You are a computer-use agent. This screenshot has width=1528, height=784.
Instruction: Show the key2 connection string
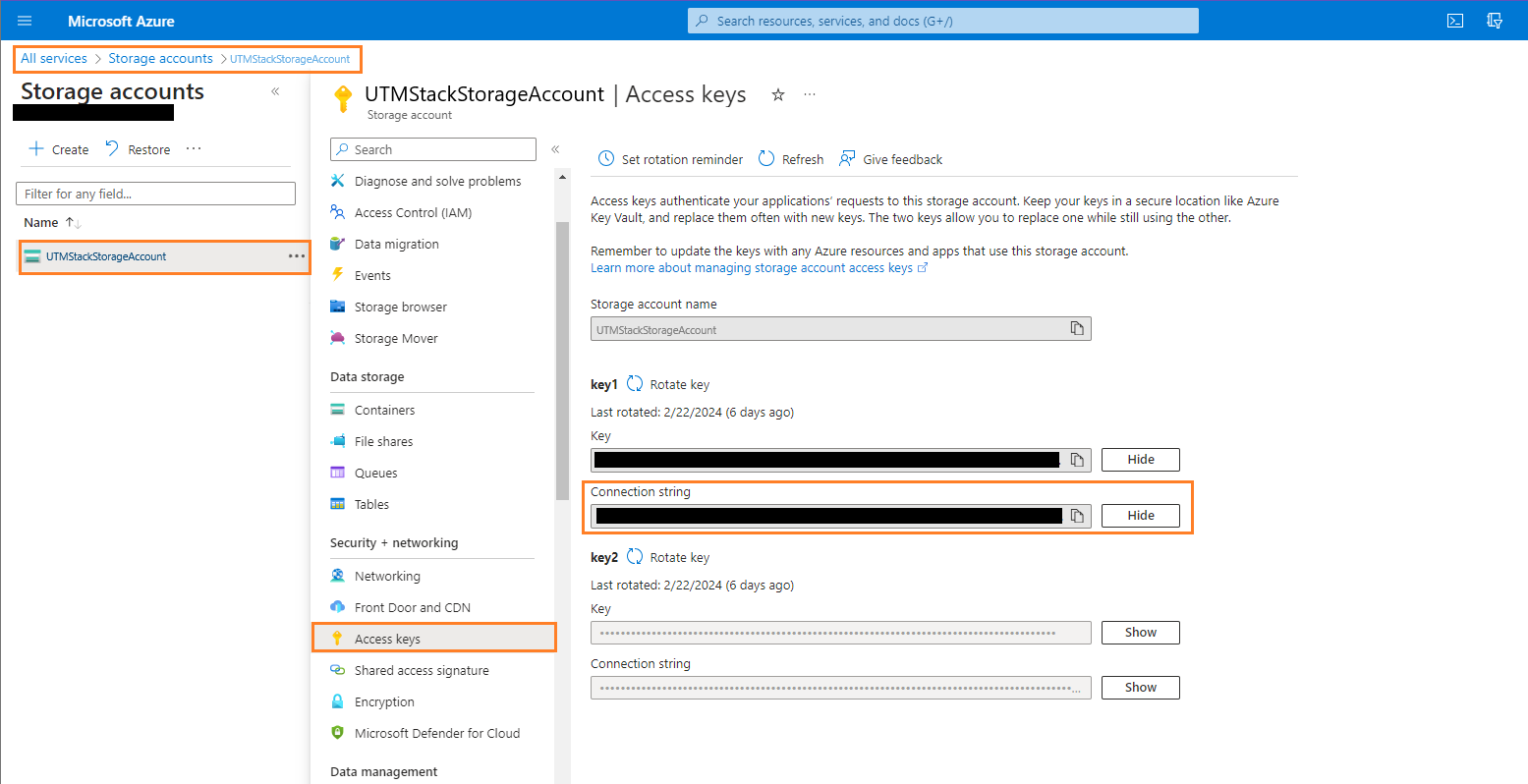[1141, 687]
